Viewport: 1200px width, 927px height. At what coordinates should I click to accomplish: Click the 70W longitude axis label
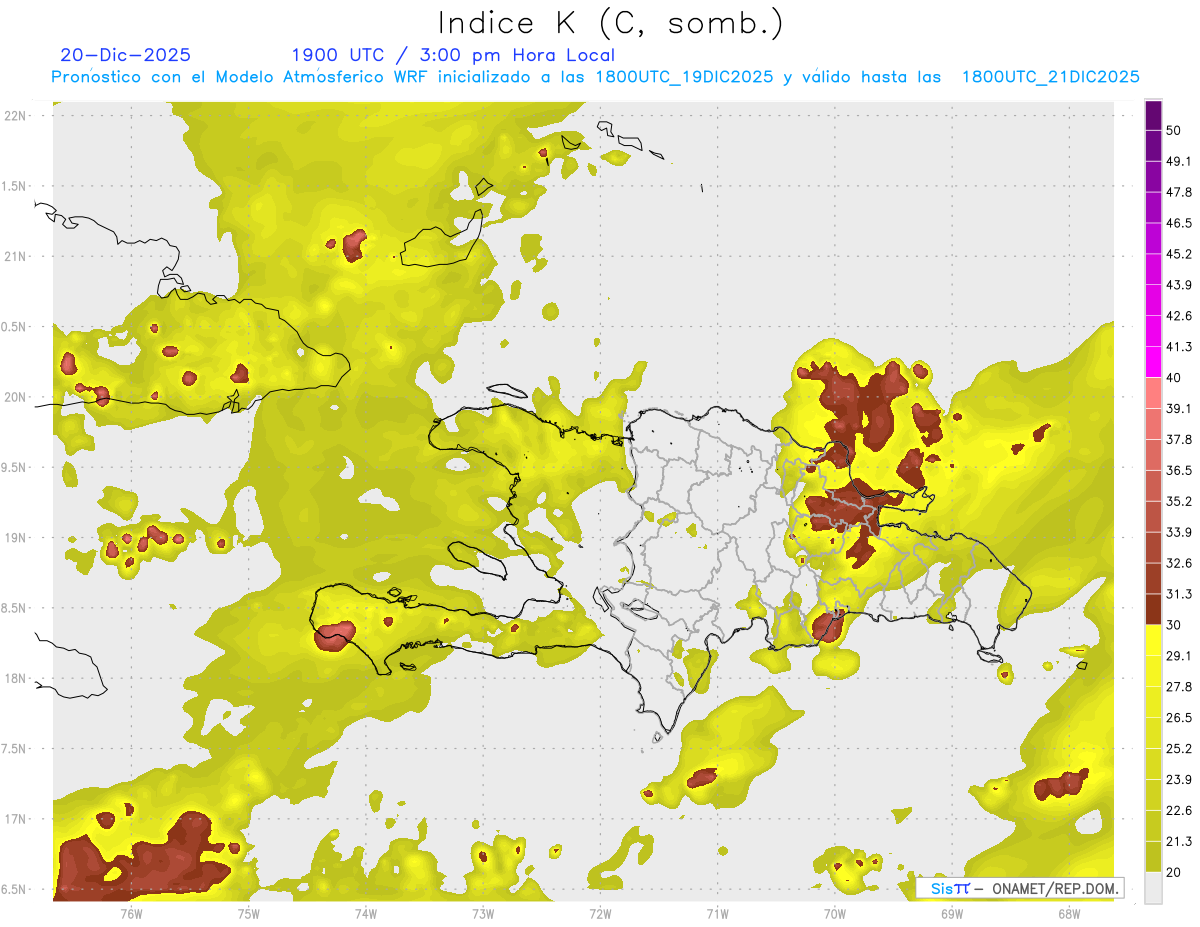coord(835,912)
